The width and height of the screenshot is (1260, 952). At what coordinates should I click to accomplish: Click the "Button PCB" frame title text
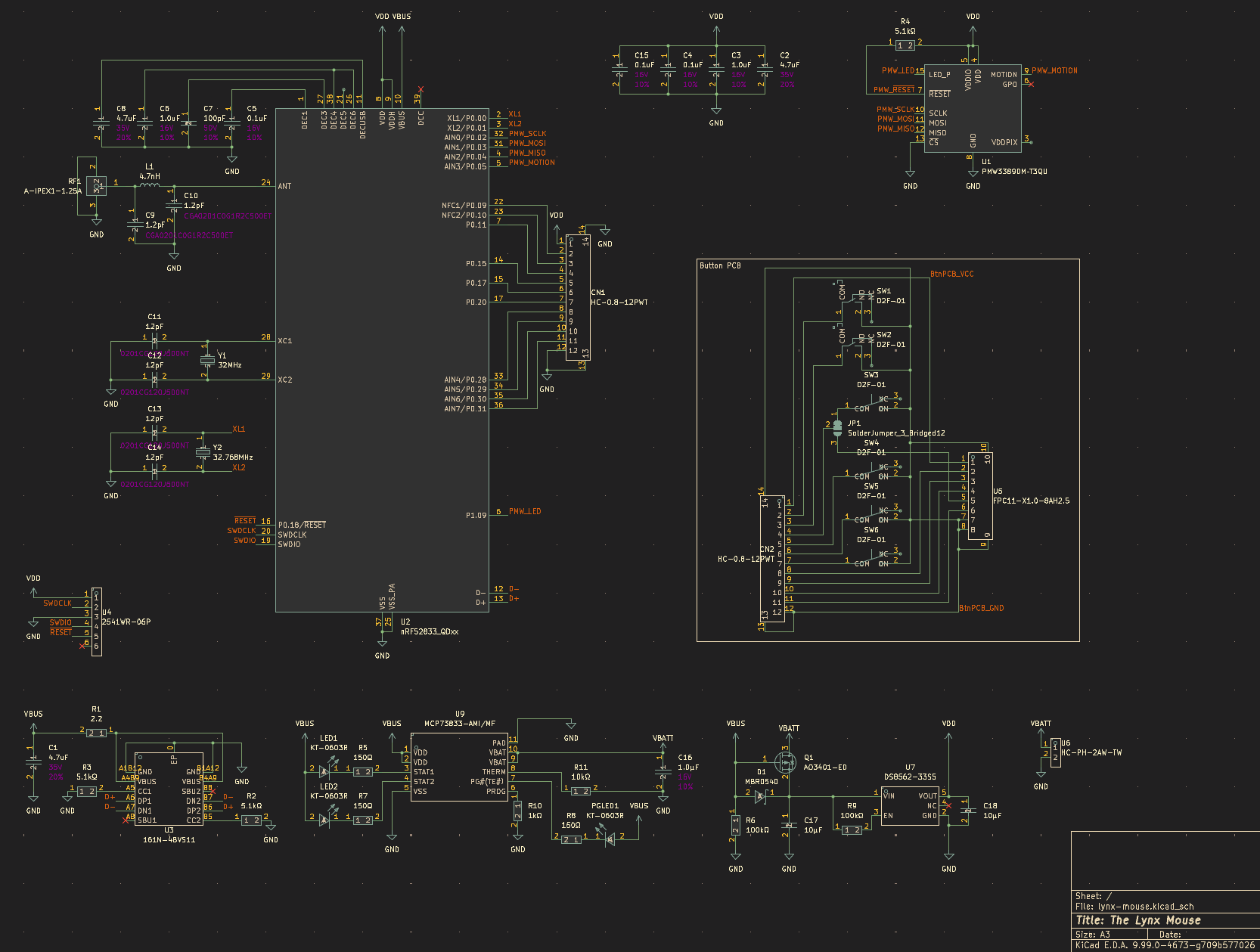point(720,265)
